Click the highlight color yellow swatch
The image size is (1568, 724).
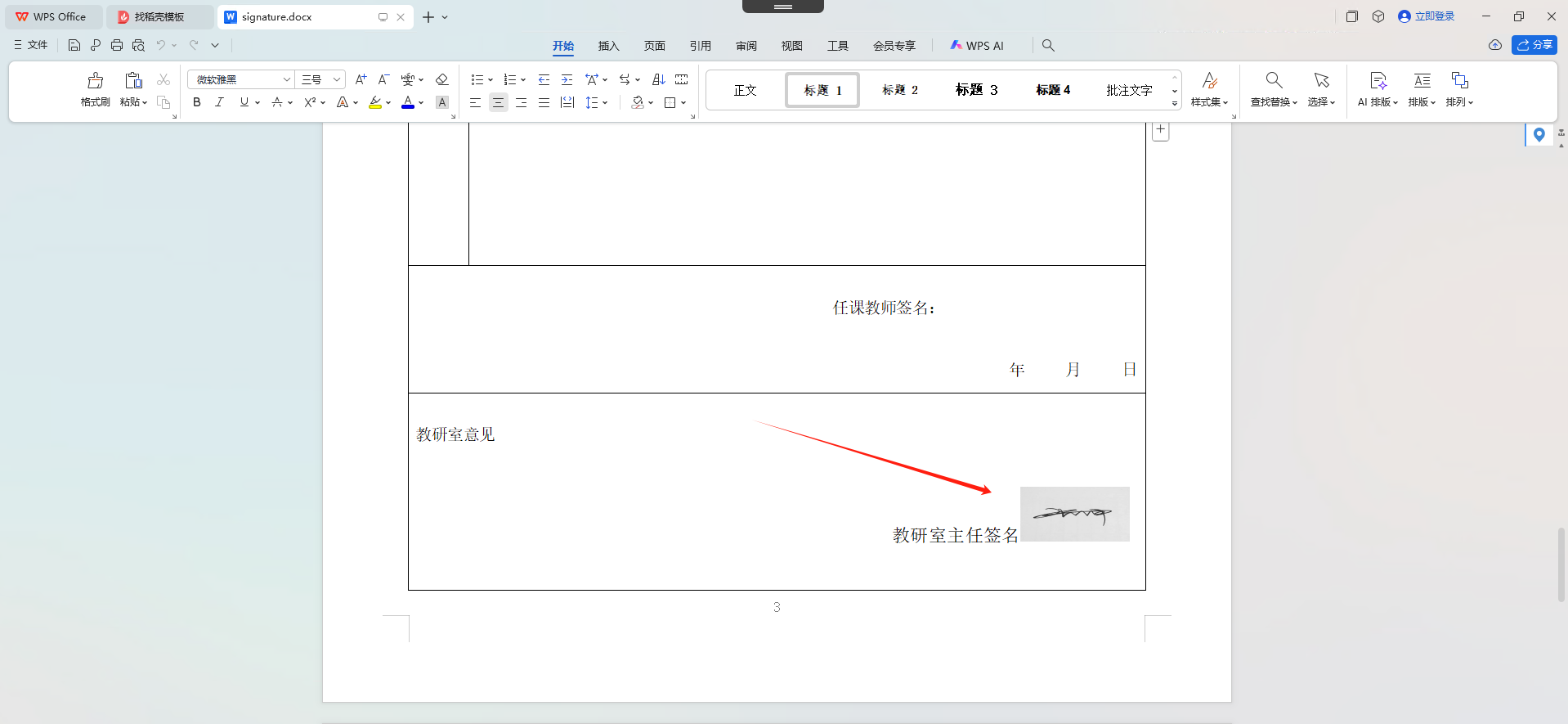(x=376, y=102)
